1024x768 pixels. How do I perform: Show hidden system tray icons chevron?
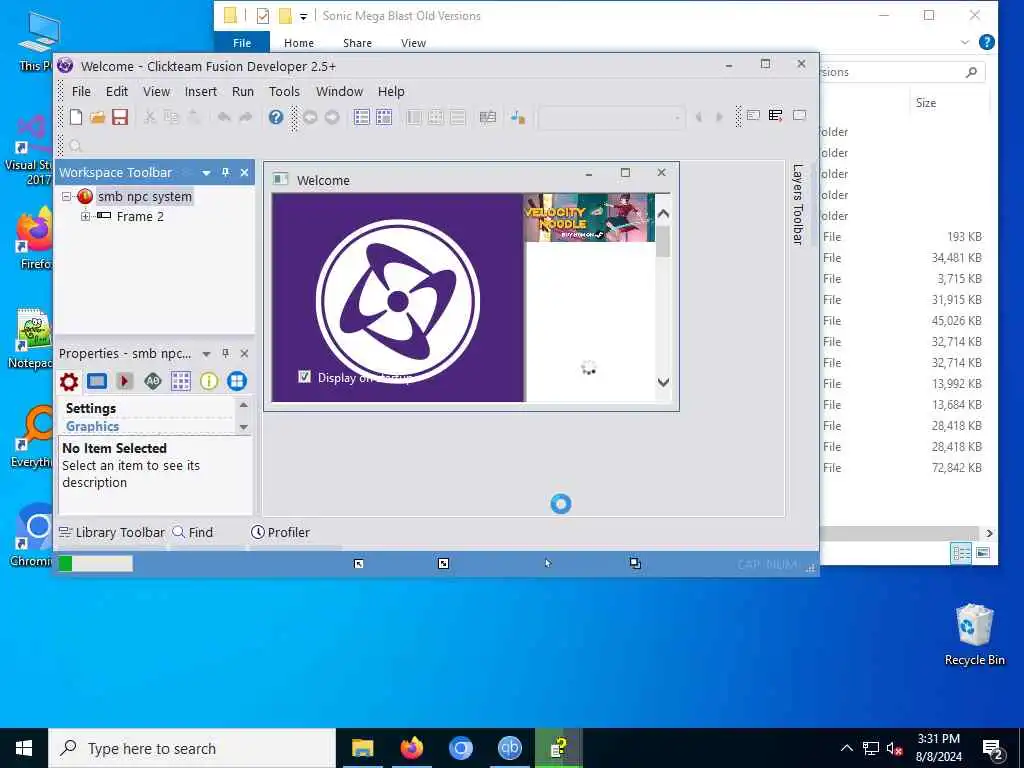pyautogui.click(x=846, y=748)
